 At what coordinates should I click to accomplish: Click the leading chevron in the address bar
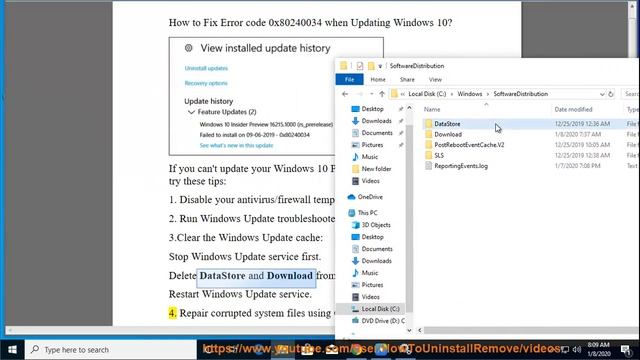(402, 94)
